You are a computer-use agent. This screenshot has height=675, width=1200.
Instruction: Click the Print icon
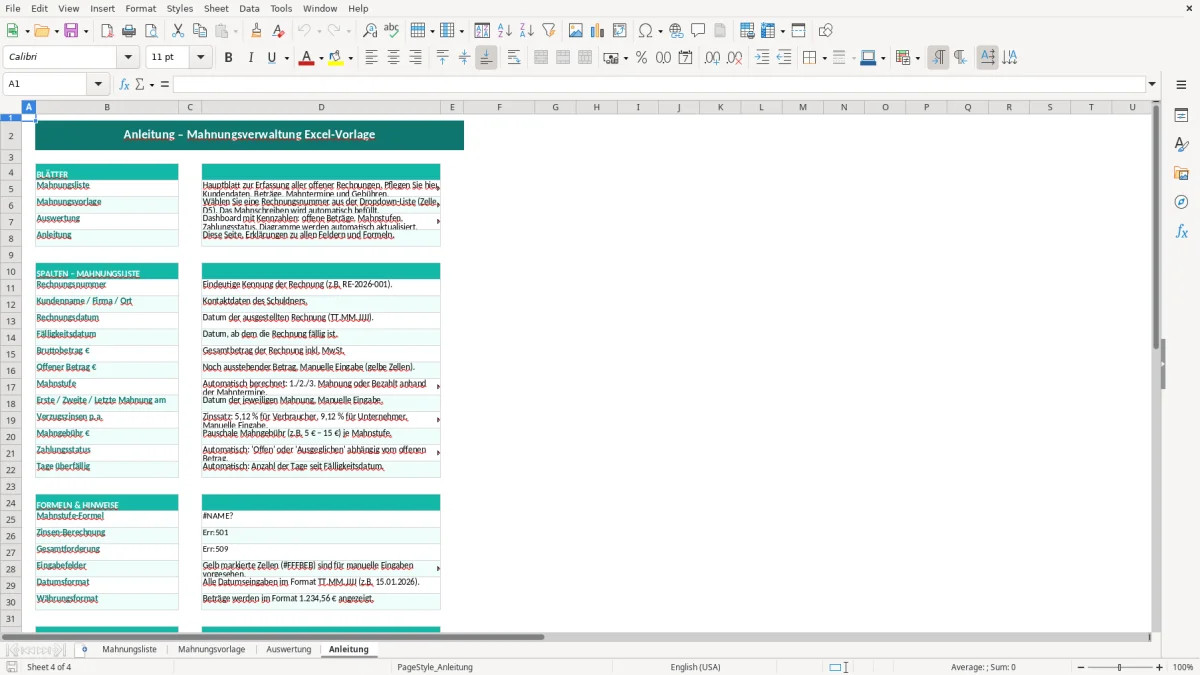[x=128, y=31]
